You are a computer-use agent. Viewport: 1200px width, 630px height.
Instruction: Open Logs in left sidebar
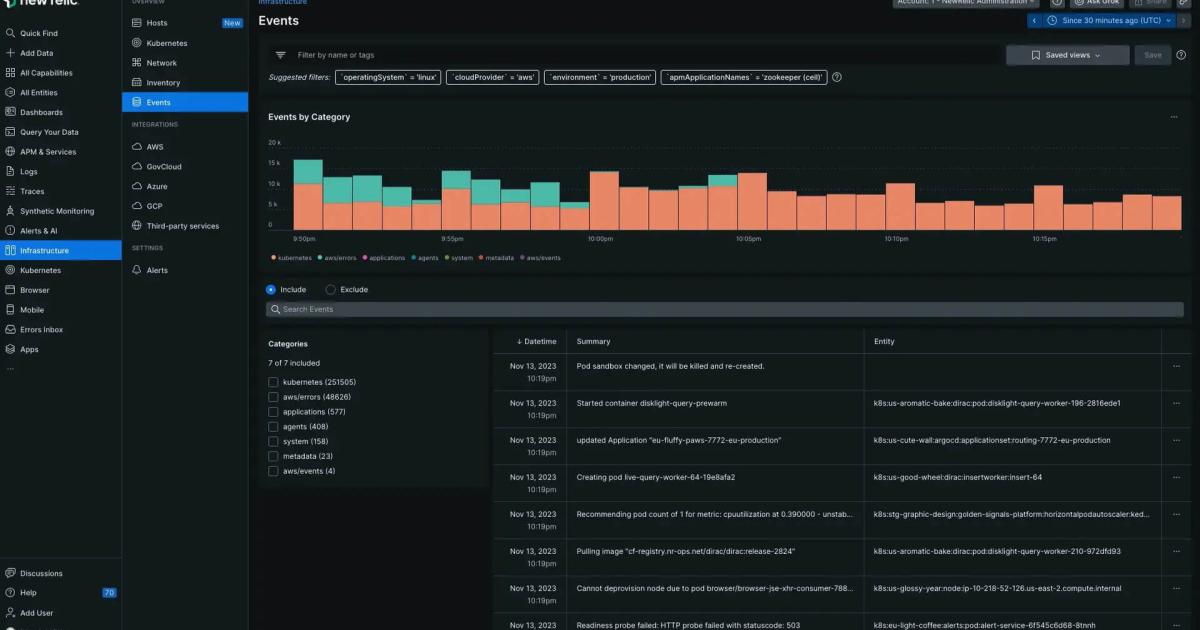pyautogui.click(x=29, y=172)
